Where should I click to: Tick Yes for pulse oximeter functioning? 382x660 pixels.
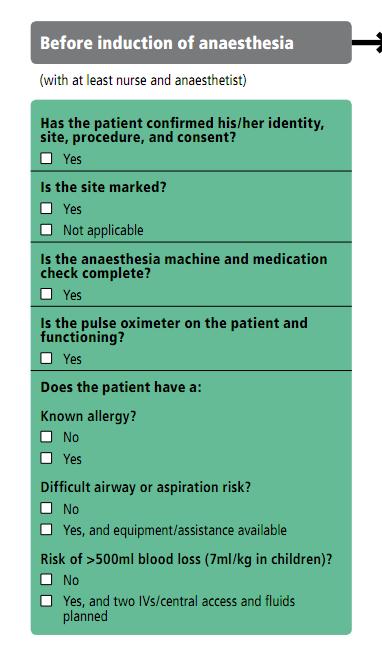point(46,358)
